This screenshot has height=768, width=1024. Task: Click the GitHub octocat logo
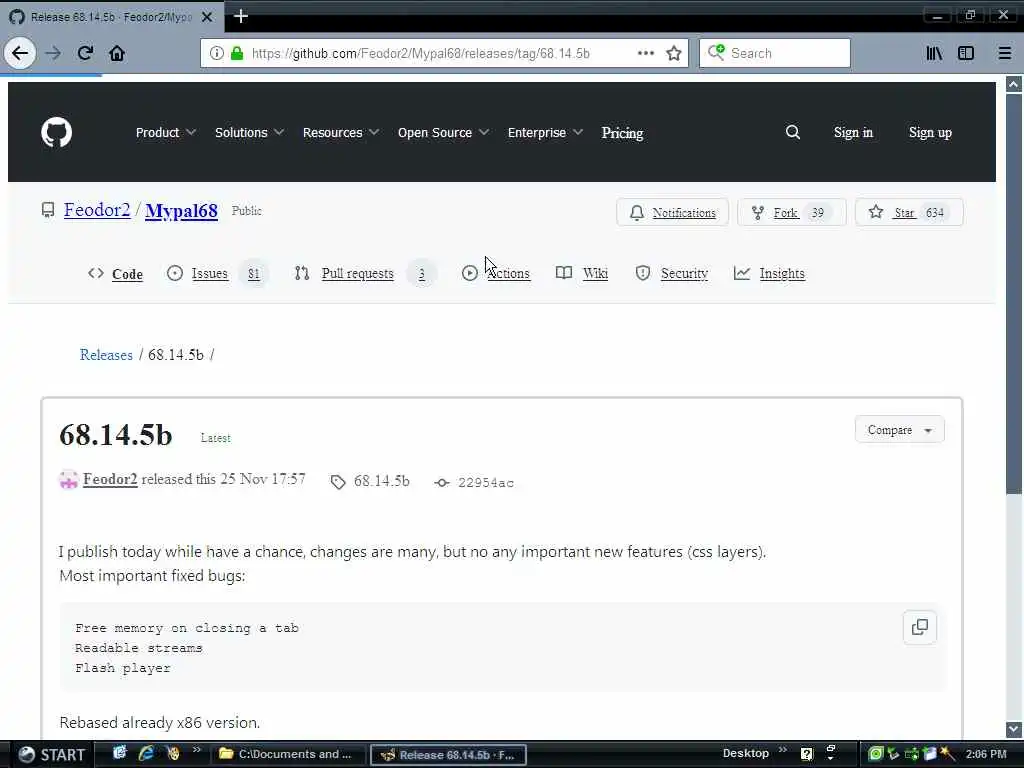coord(57,133)
